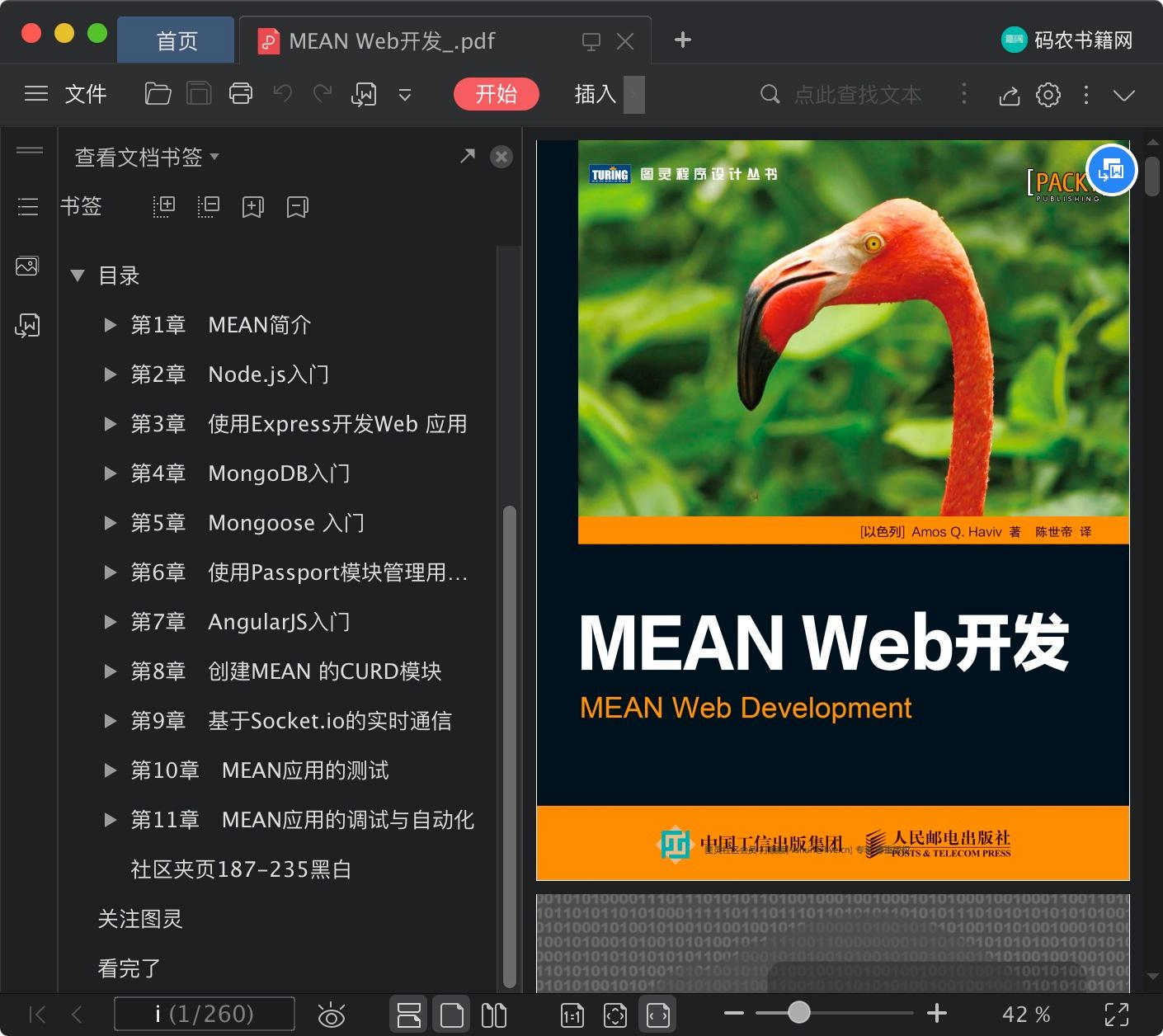The height and width of the screenshot is (1036, 1163).
Task: Open bookmark 第8章 创建MEAN 的CURD模块
Action: [x=286, y=671]
